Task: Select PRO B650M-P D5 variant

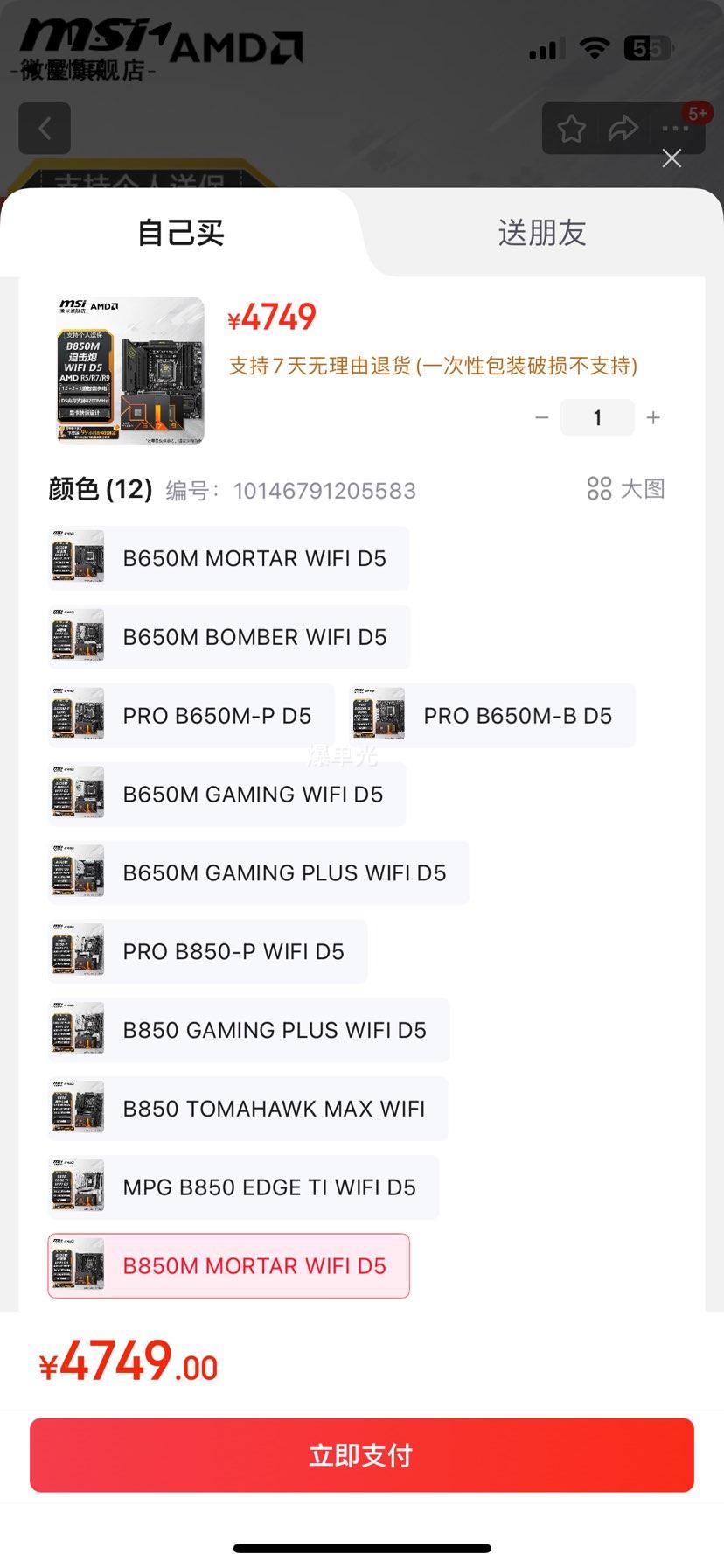Action: [191, 716]
